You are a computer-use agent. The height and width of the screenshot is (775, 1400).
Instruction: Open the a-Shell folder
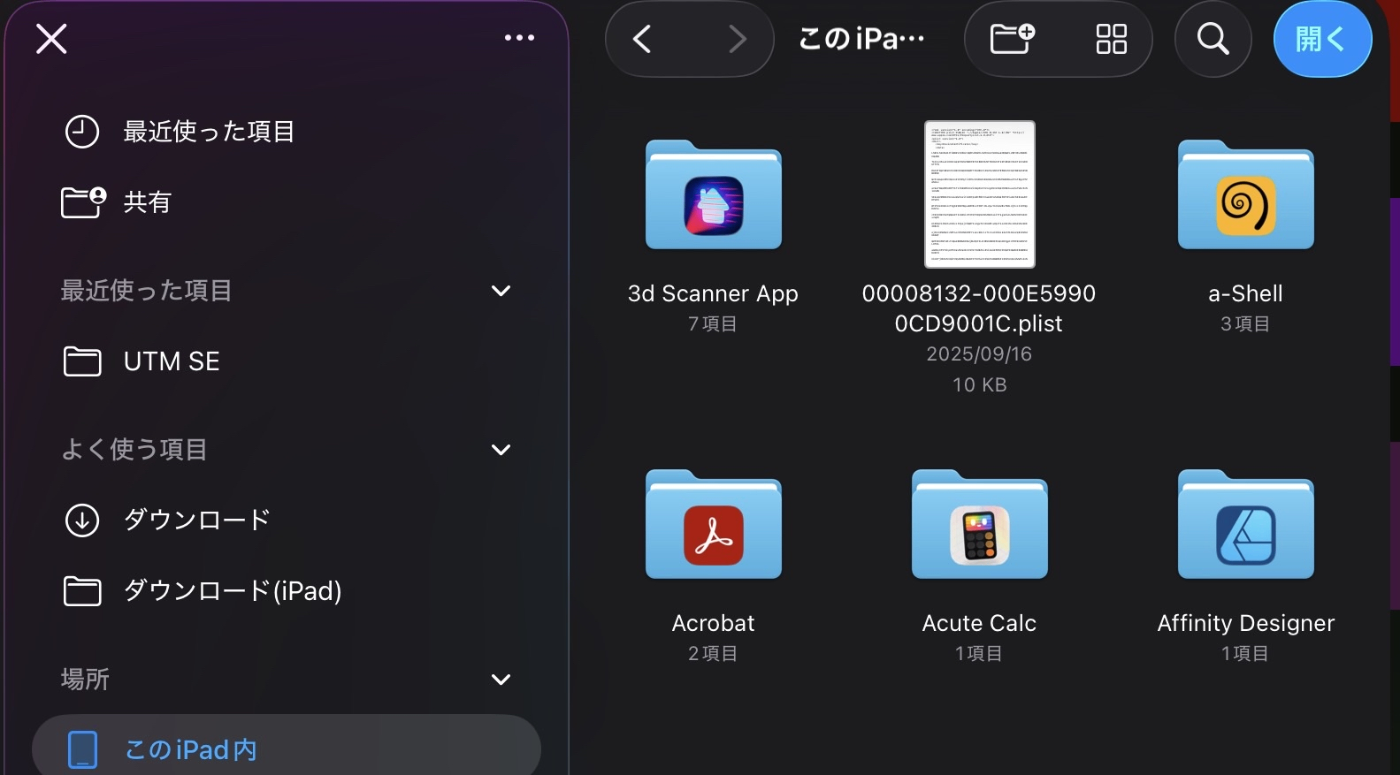pyautogui.click(x=1246, y=195)
